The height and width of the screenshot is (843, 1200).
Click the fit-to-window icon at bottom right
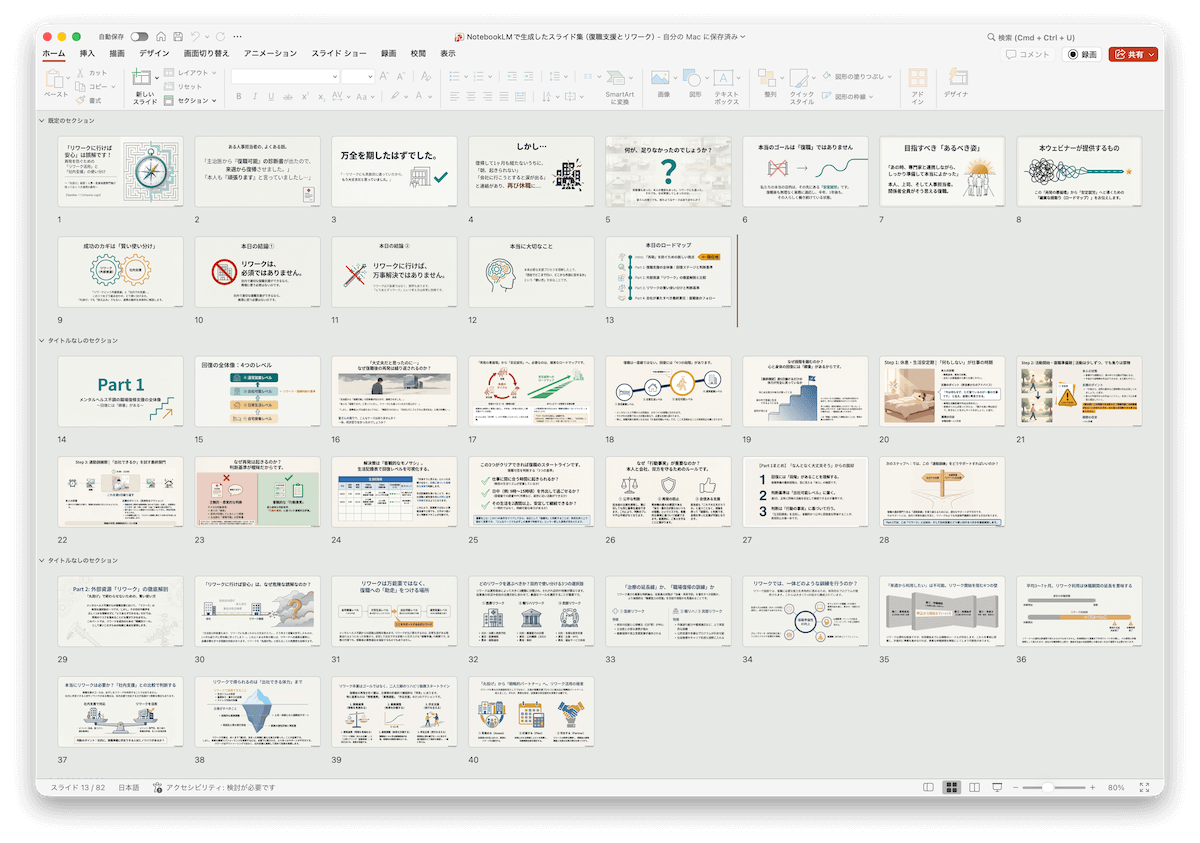1144,788
